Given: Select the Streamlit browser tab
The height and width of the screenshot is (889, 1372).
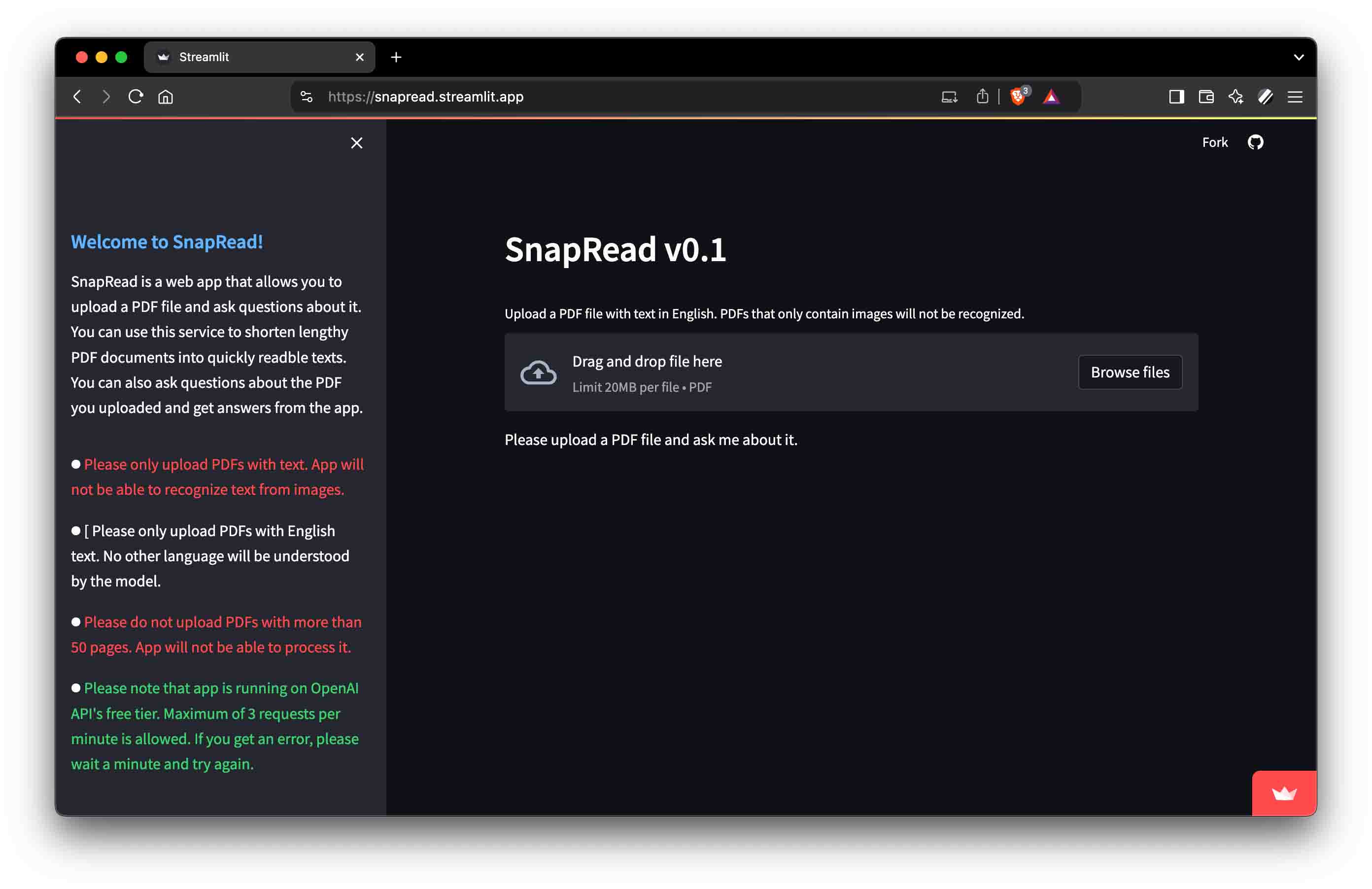Looking at the screenshot, I should tap(259, 57).
